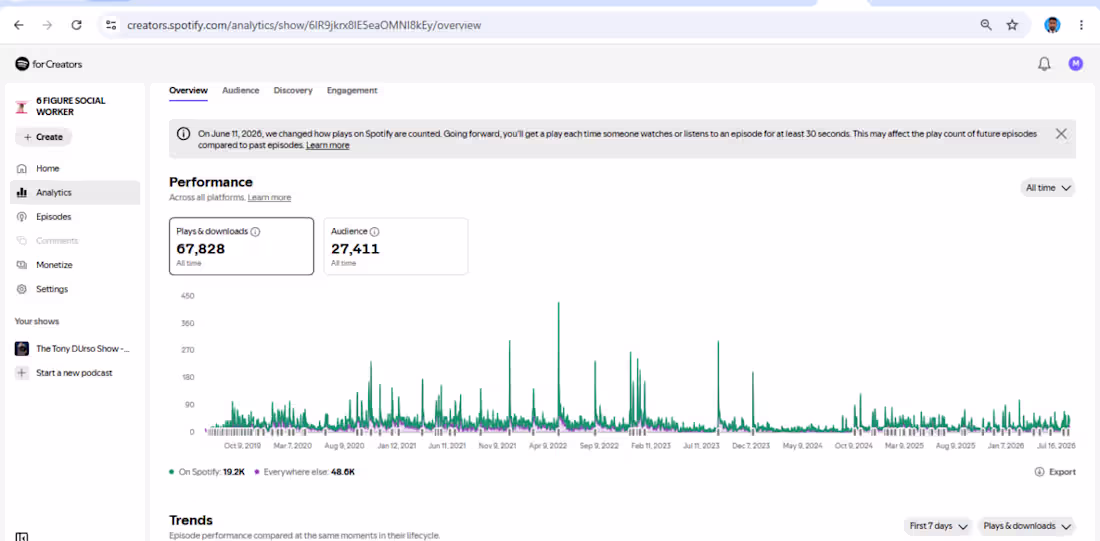The image size is (1100, 541).
Task: Click the Spotify for Creators logo
Action: pos(48,64)
